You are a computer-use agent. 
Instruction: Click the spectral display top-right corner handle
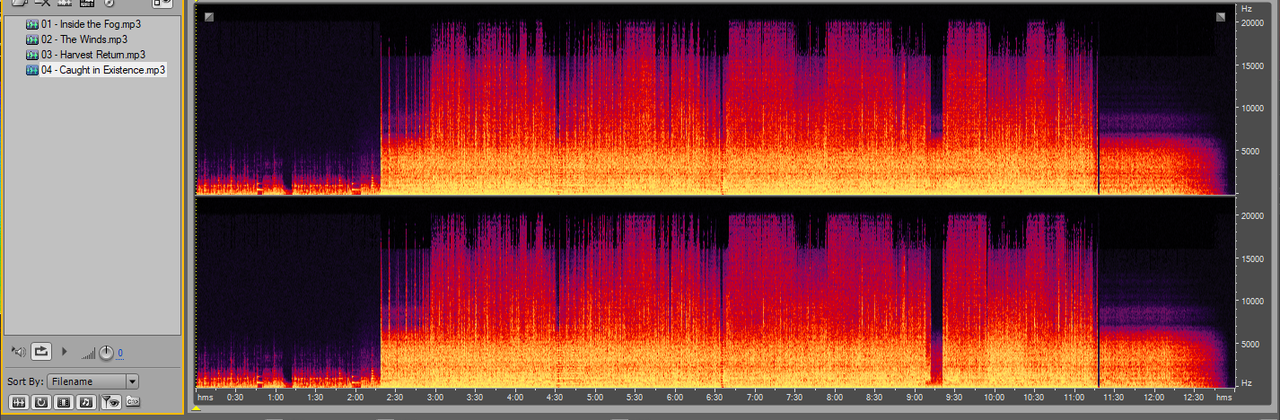pos(1221,17)
